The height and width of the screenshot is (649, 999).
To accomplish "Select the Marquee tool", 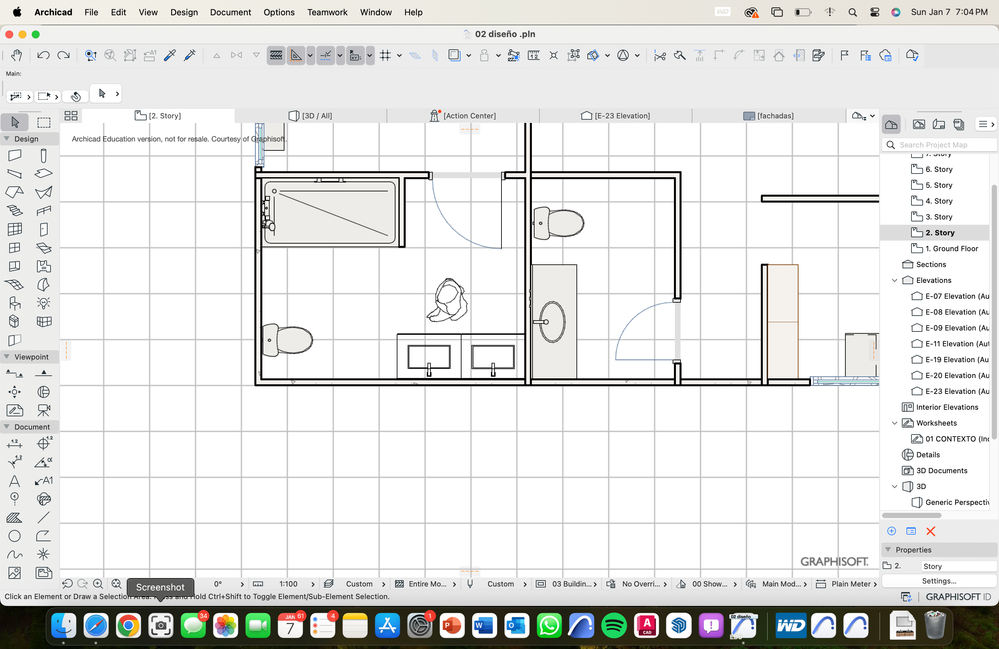I will (x=44, y=122).
